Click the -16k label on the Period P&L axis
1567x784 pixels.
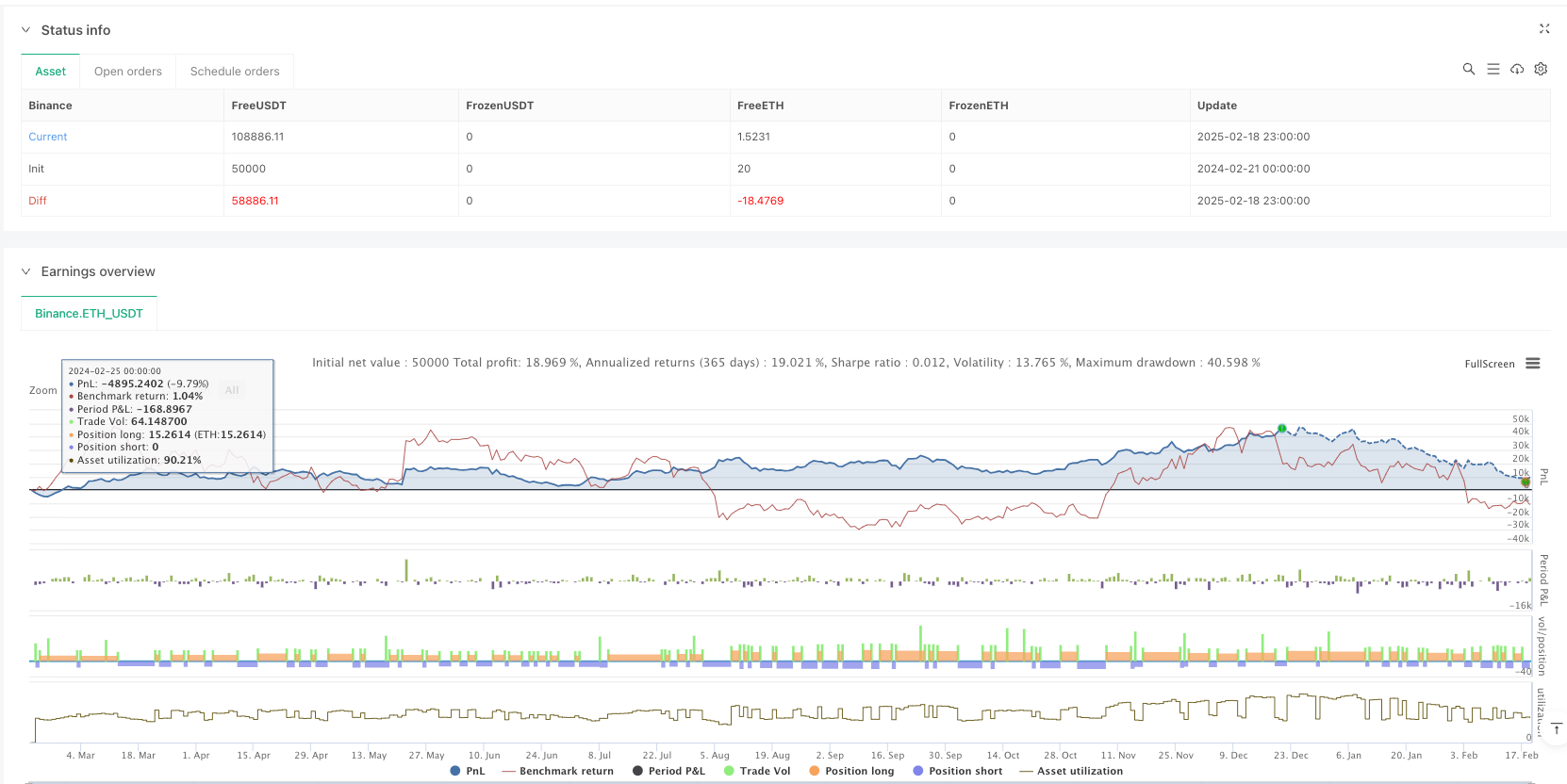tap(1521, 606)
